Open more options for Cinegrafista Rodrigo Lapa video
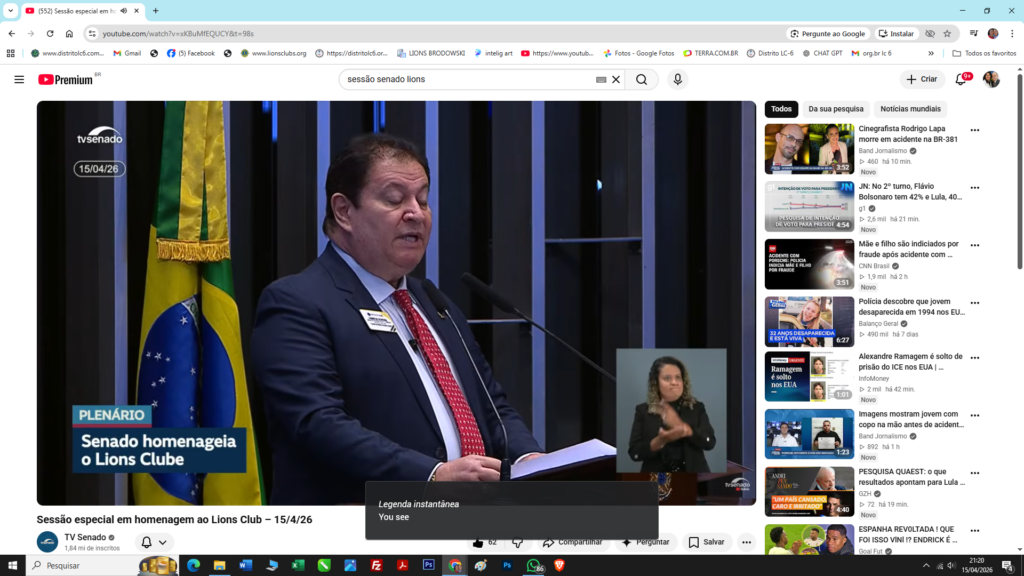 pyautogui.click(x=974, y=130)
